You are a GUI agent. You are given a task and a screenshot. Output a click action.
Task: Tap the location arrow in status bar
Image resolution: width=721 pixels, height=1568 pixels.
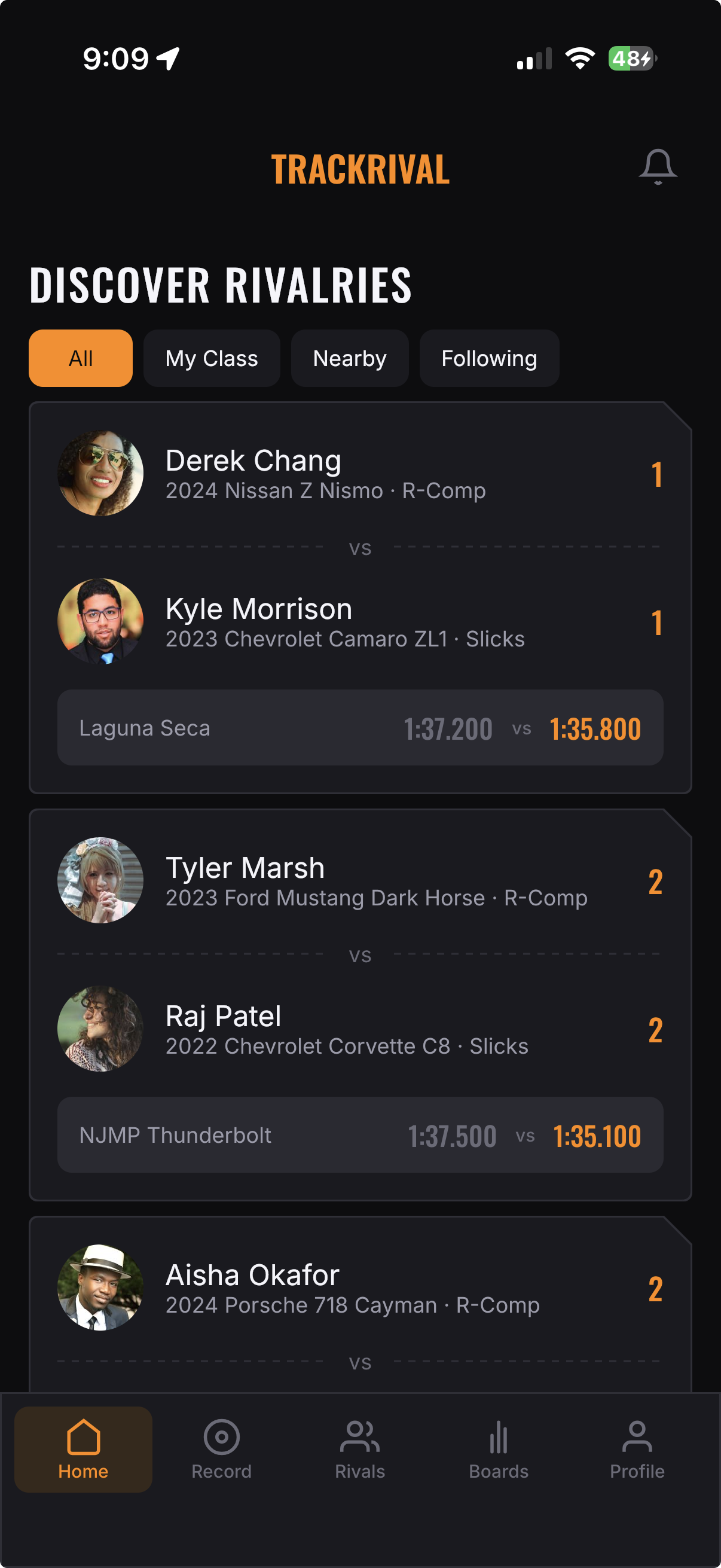(x=169, y=59)
